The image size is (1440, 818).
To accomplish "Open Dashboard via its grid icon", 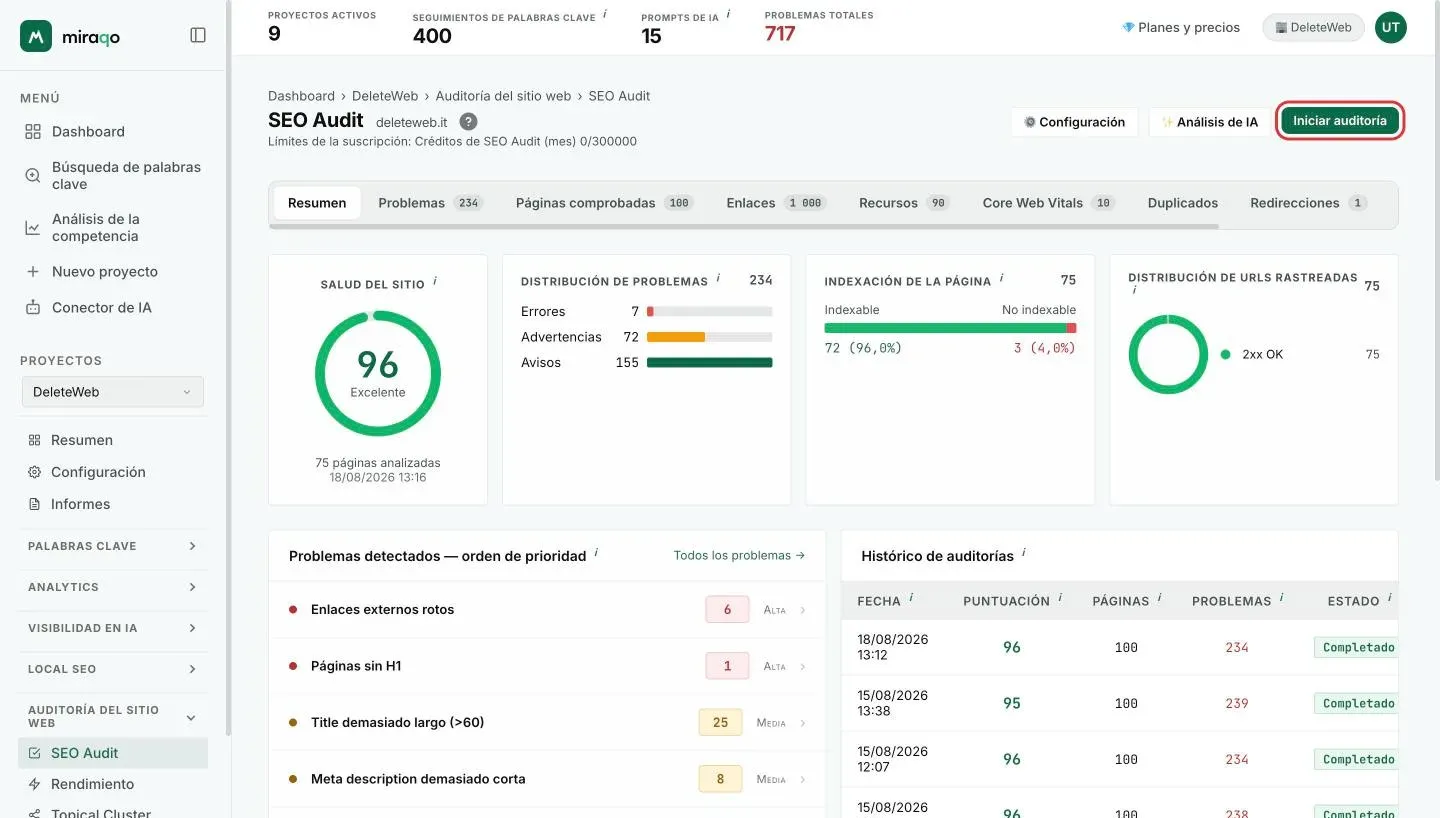I will click(33, 132).
